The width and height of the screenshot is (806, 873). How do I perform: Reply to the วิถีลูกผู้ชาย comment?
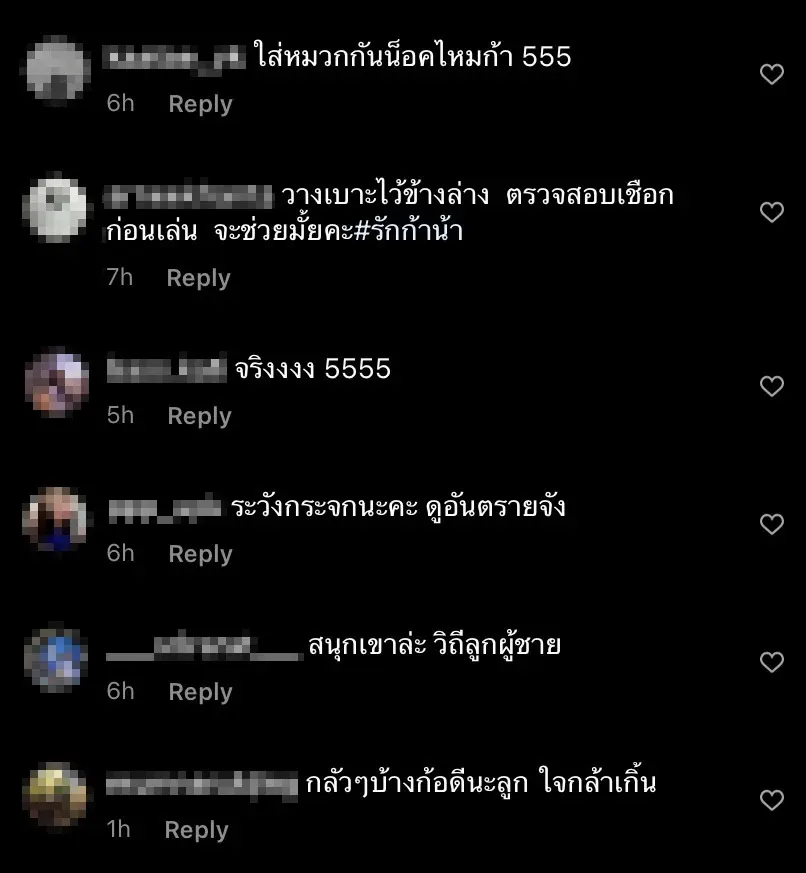(200, 692)
